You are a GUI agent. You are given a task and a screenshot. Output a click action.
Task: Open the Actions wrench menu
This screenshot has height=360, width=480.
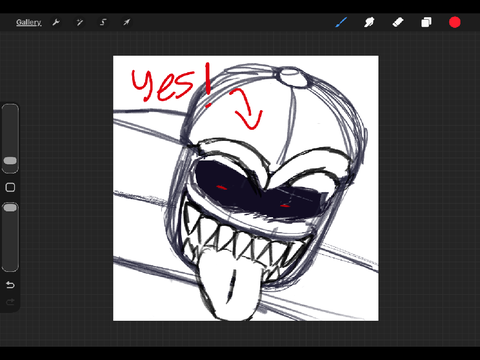click(56, 22)
